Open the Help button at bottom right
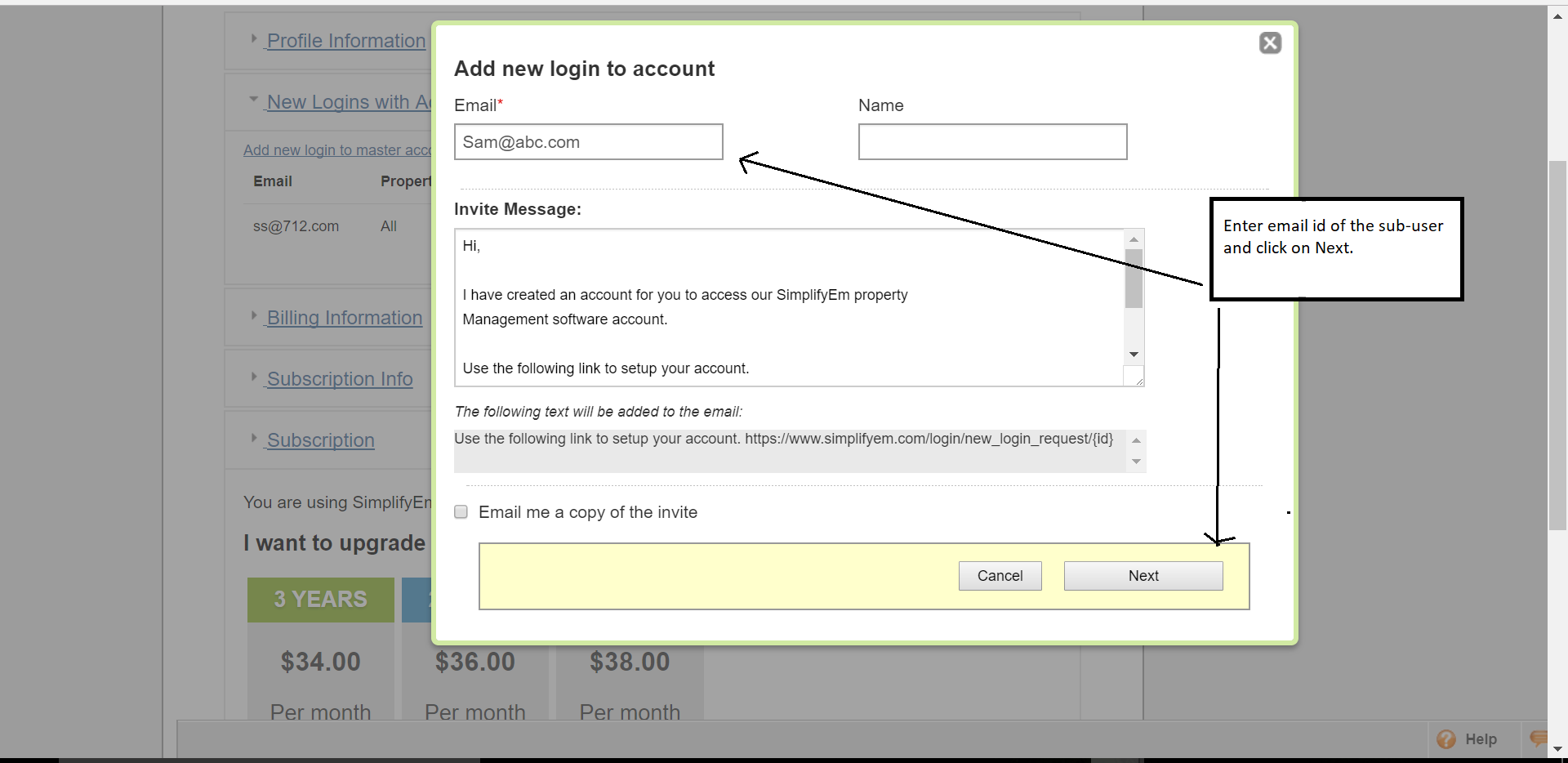 (x=1467, y=739)
